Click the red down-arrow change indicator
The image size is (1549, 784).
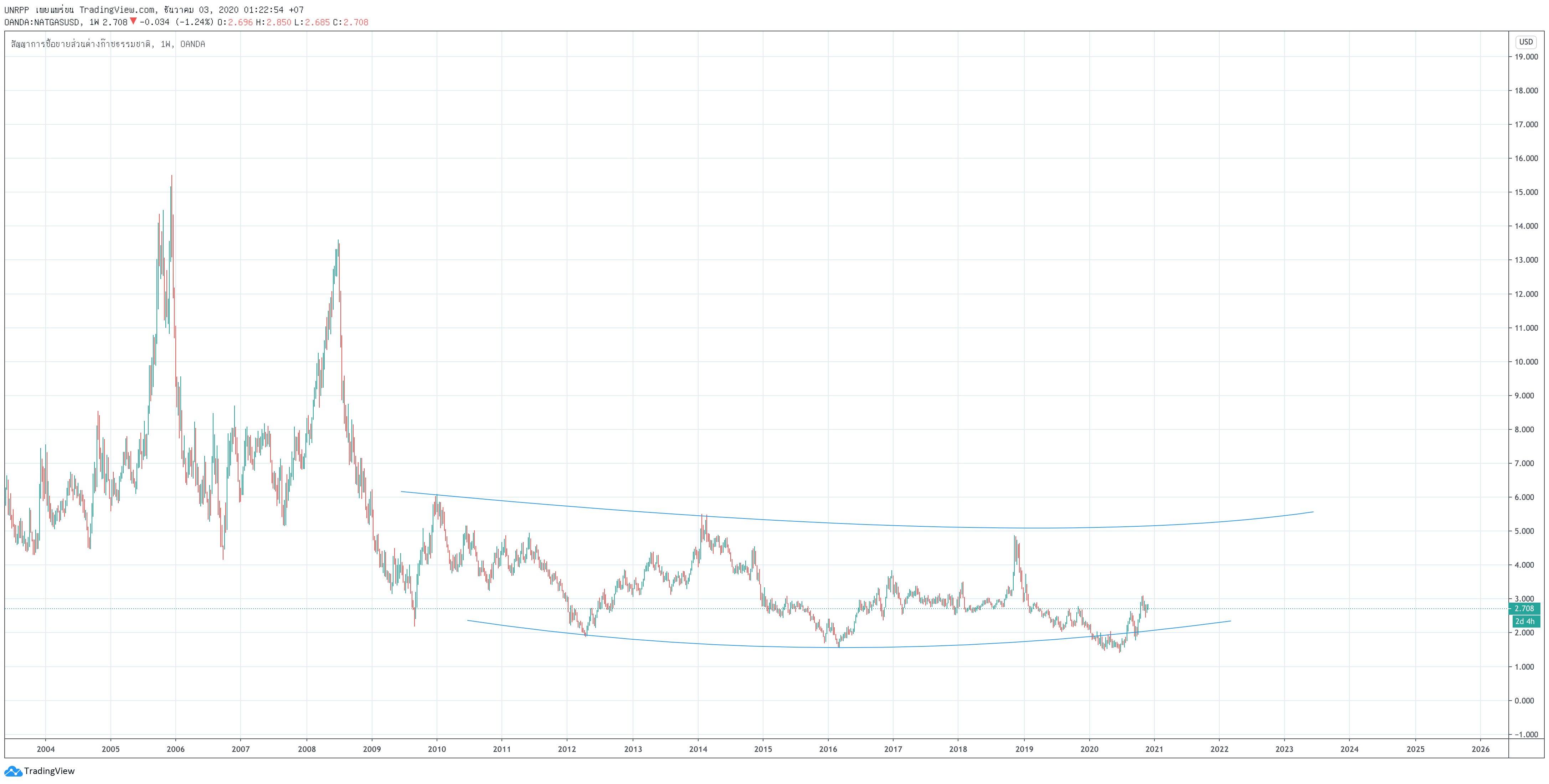tap(133, 22)
